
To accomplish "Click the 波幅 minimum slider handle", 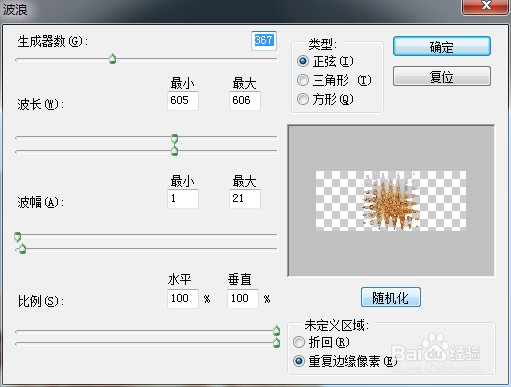I will (x=18, y=237).
